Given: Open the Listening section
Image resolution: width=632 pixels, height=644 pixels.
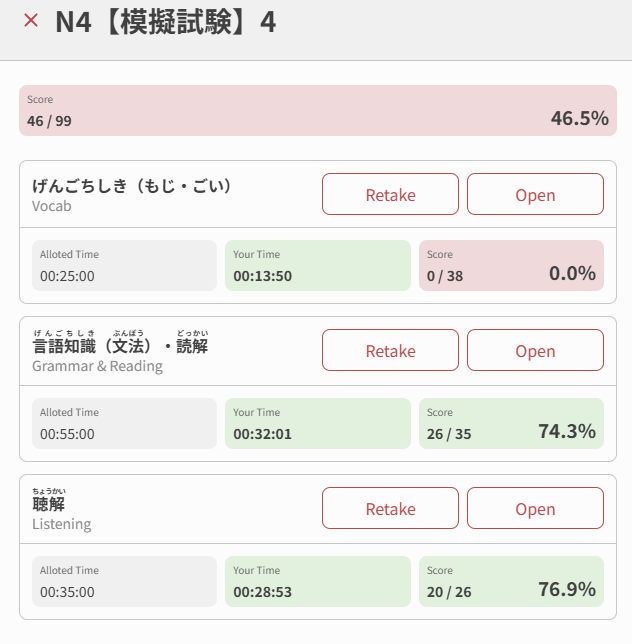Looking at the screenshot, I should tap(535, 508).
